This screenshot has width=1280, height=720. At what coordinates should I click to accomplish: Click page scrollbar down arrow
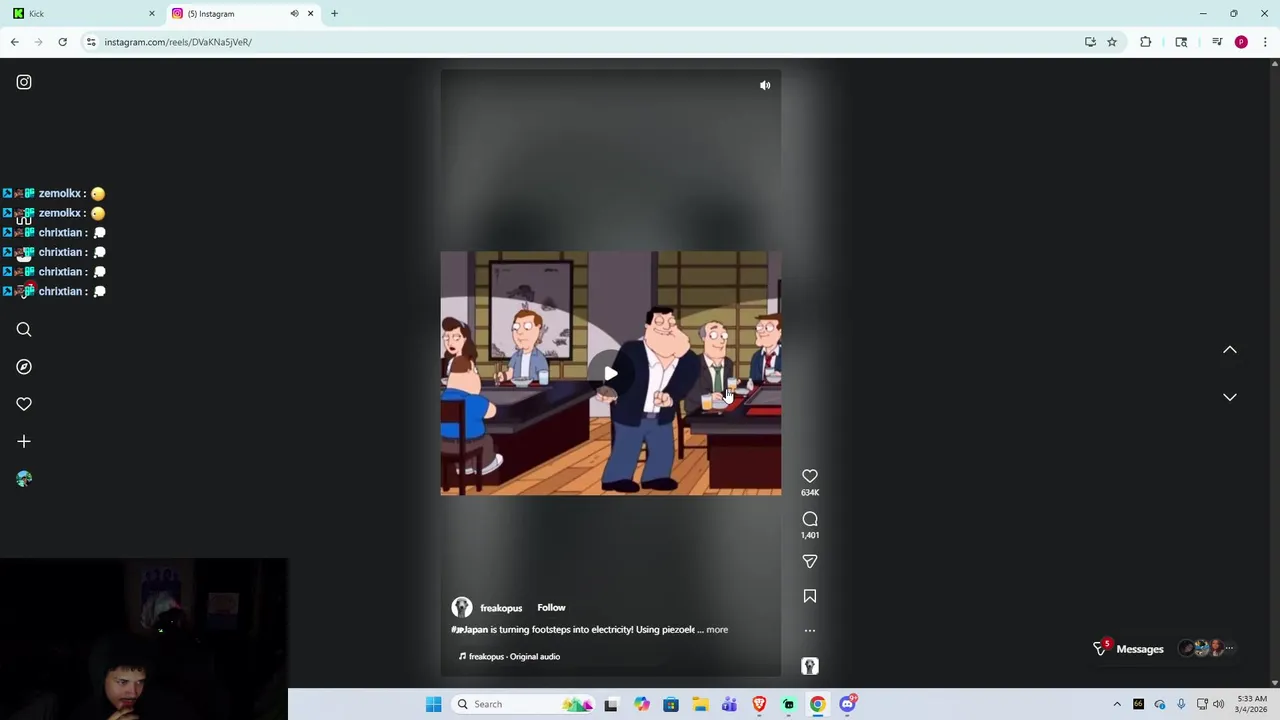(x=1274, y=682)
